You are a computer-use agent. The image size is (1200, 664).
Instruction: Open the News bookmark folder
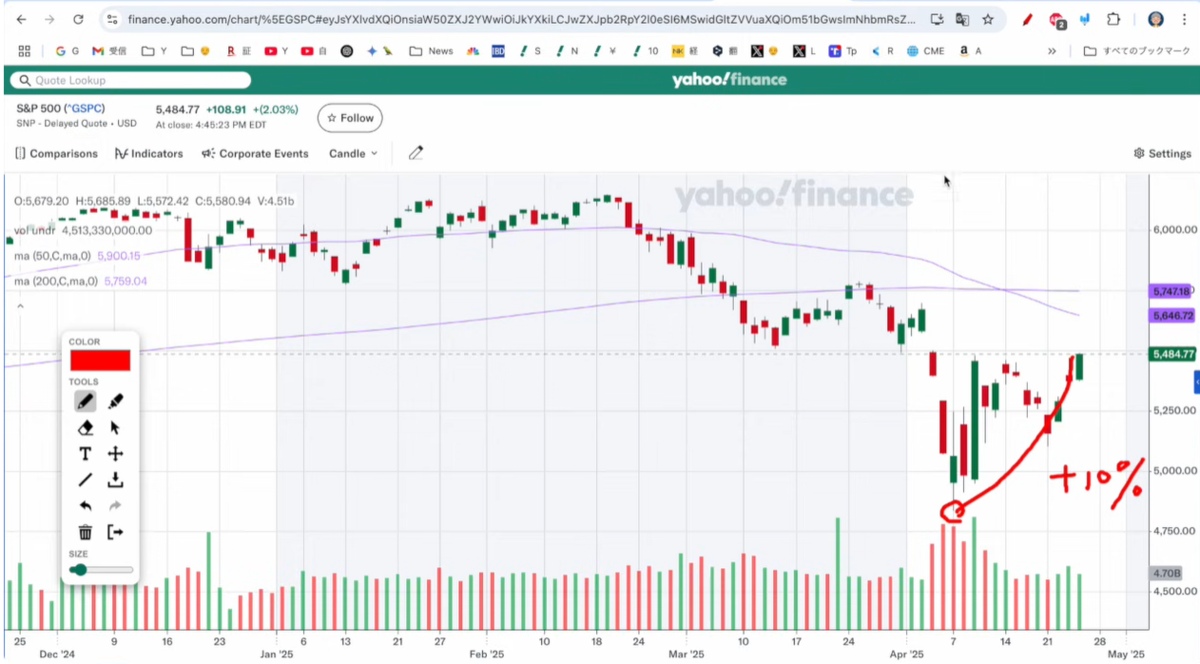coord(431,51)
